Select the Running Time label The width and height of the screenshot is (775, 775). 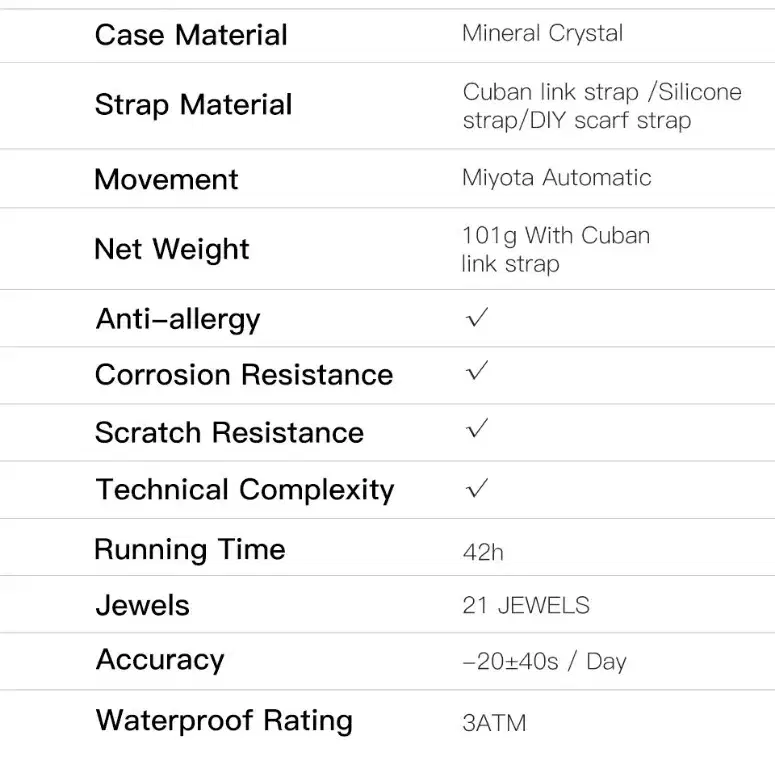click(190, 550)
